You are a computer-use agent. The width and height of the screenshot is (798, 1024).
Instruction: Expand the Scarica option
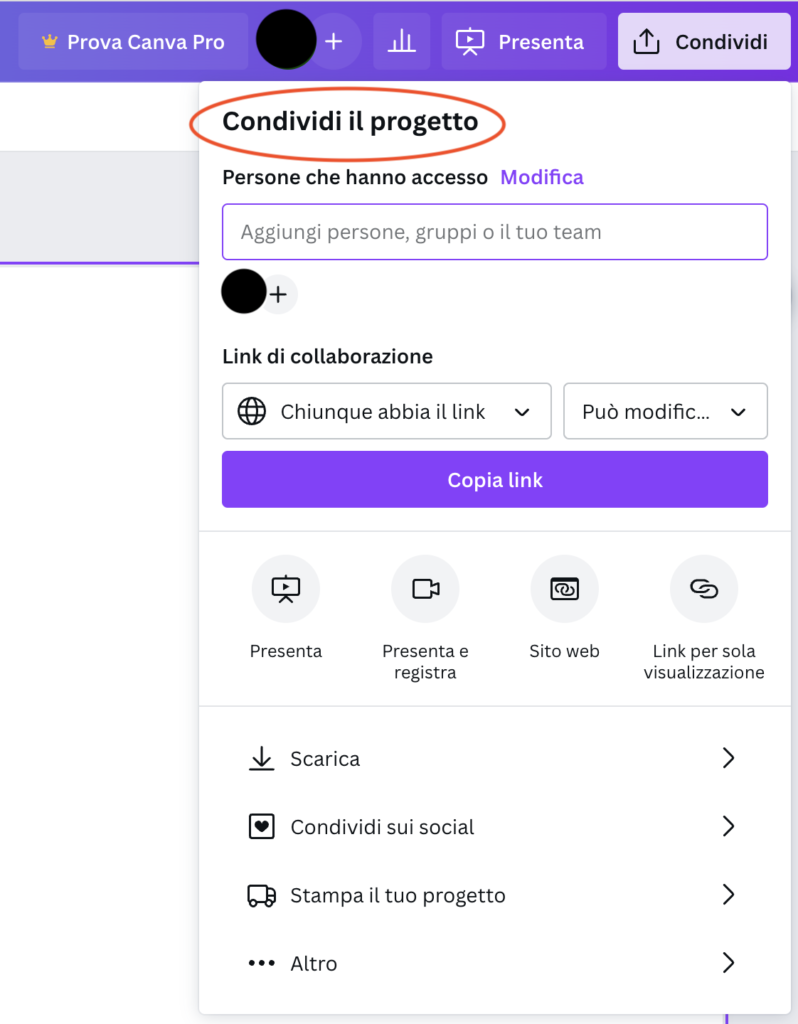(x=491, y=759)
